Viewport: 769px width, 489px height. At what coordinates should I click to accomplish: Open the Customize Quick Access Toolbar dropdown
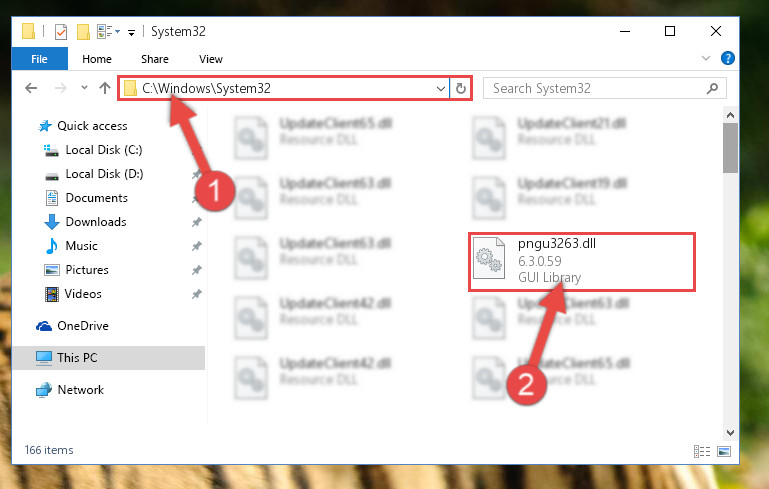click(131, 33)
